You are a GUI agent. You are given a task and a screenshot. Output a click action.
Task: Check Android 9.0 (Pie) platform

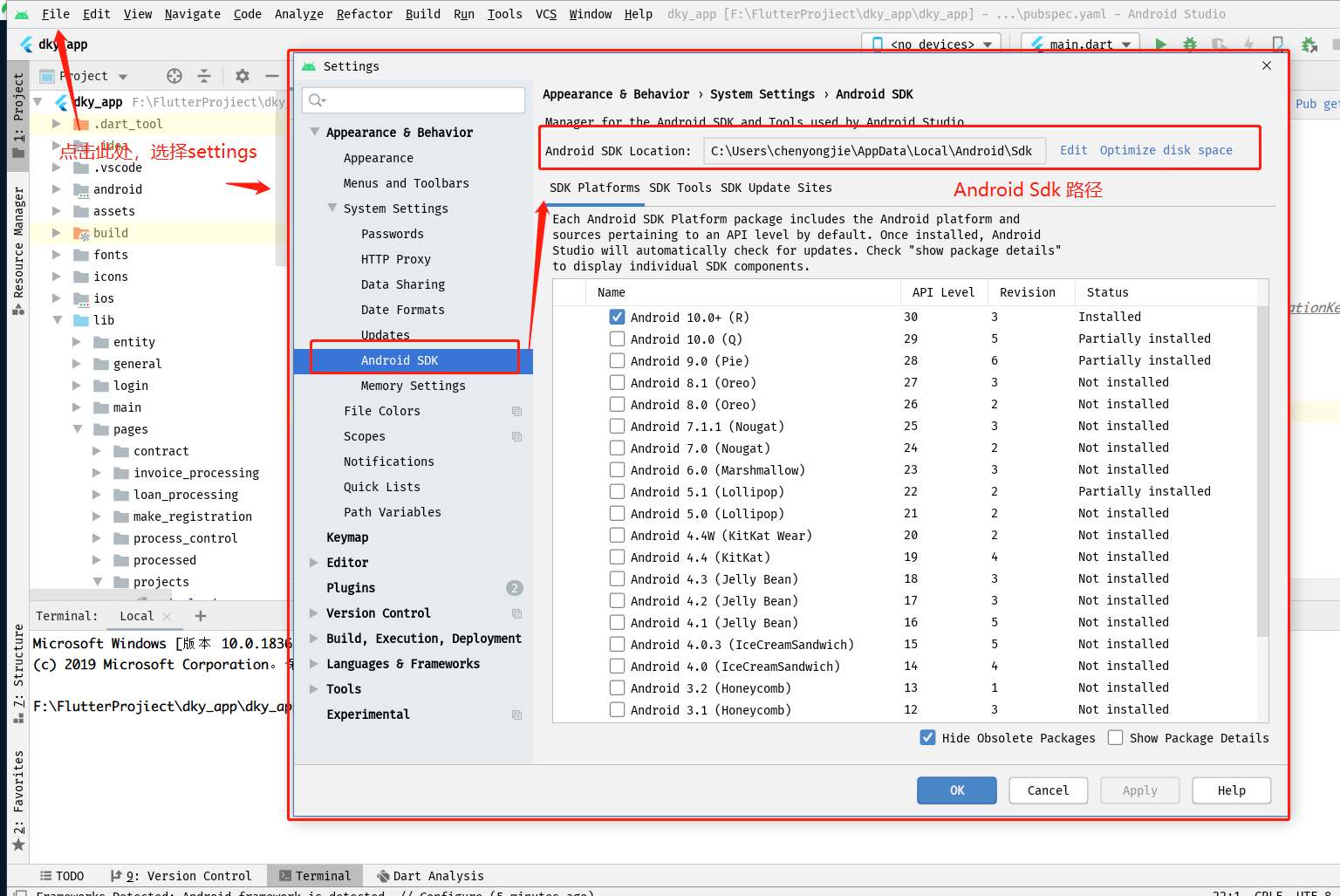[x=617, y=360]
